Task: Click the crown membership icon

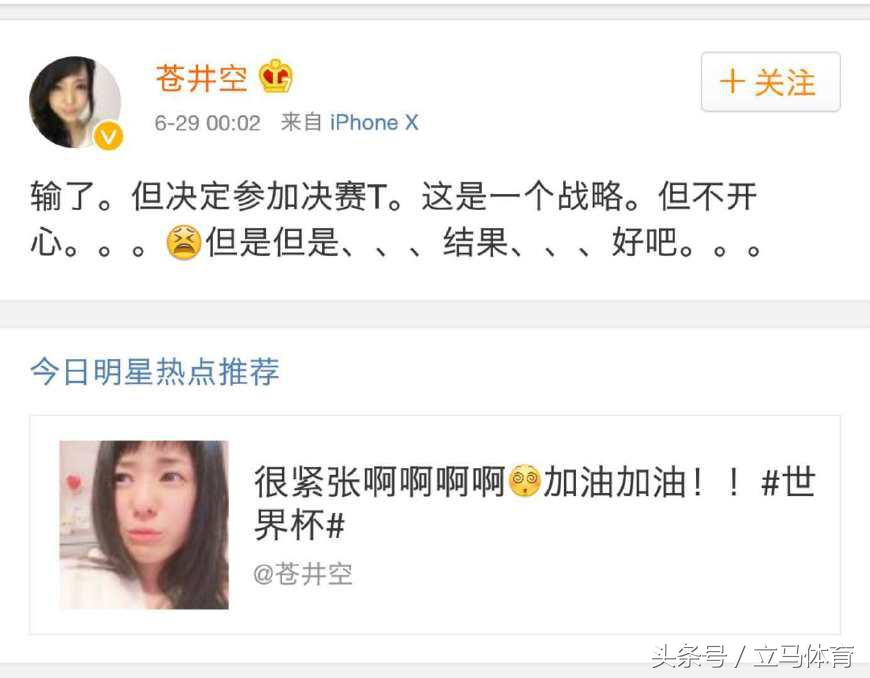Action: pyautogui.click(x=276, y=76)
